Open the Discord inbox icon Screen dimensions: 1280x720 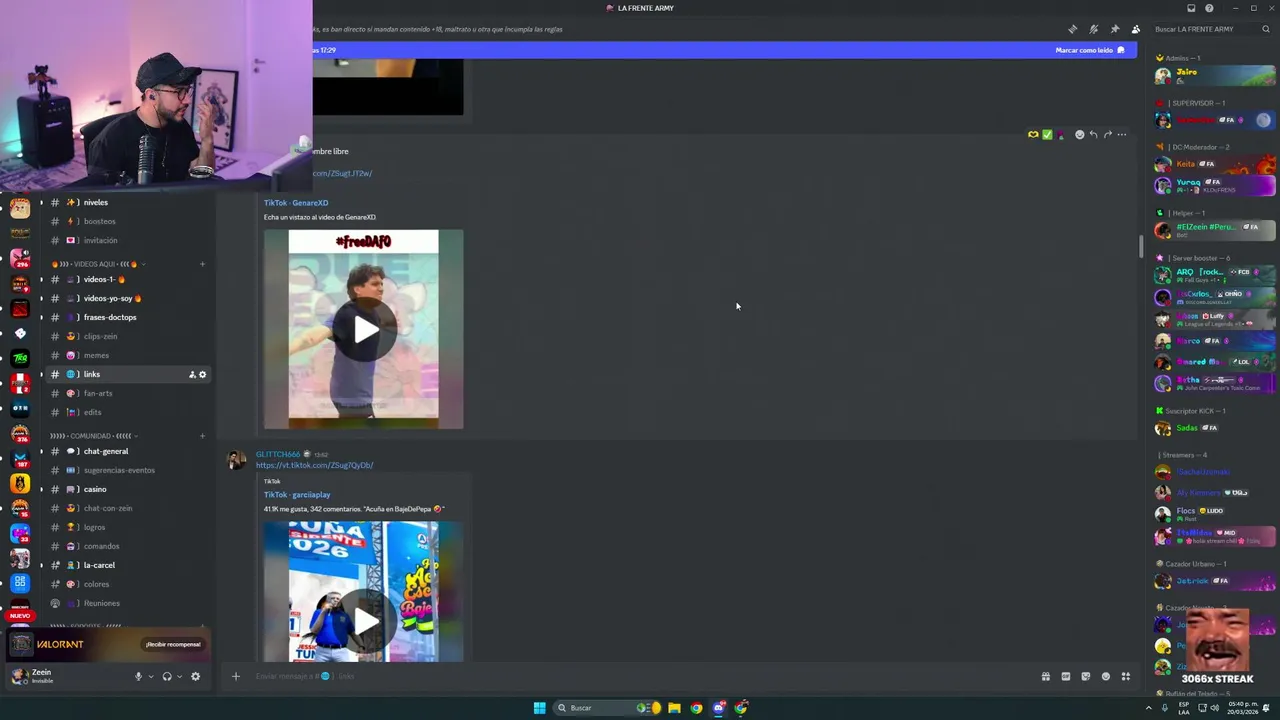(x=1191, y=8)
